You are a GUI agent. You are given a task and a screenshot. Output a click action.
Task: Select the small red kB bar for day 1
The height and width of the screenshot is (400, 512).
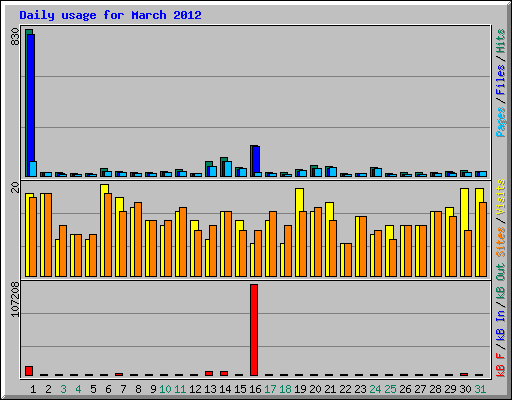click(x=29, y=371)
